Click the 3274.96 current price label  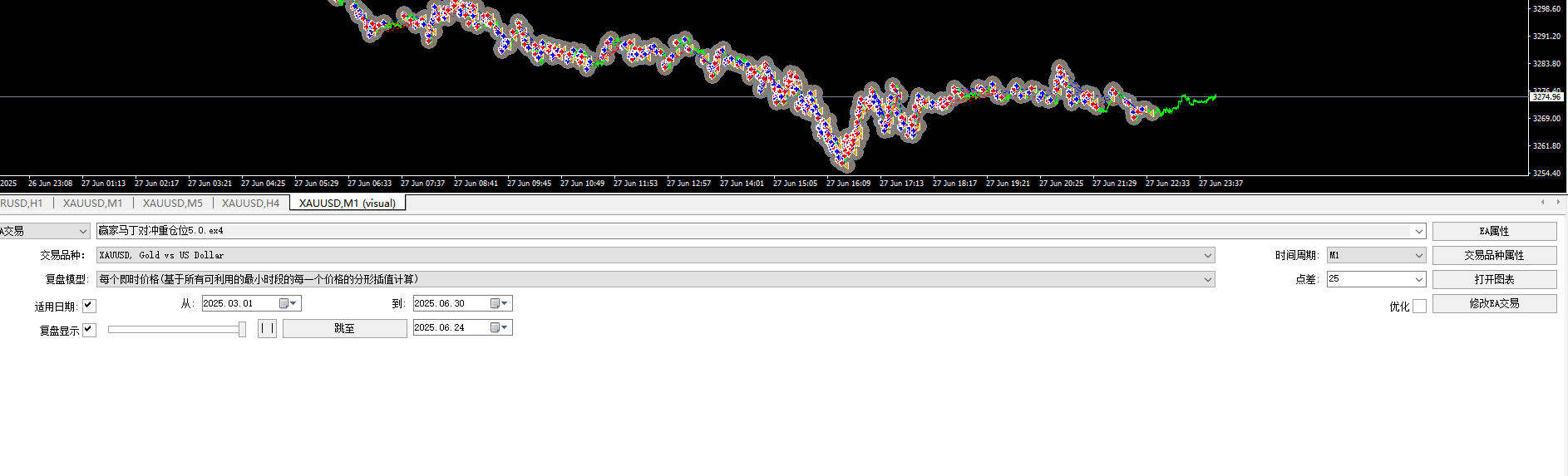pyautogui.click(x=1546, y=97)
